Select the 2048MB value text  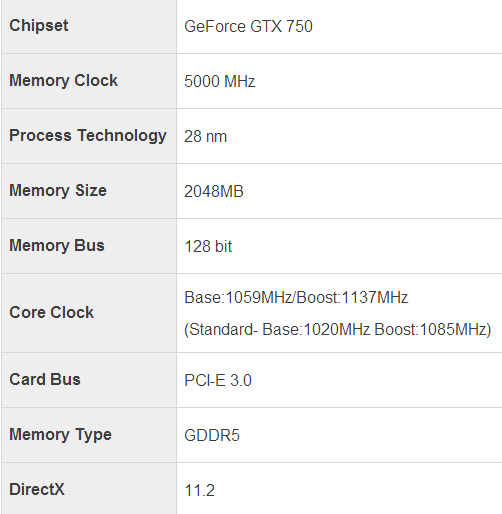pos(214,191)
